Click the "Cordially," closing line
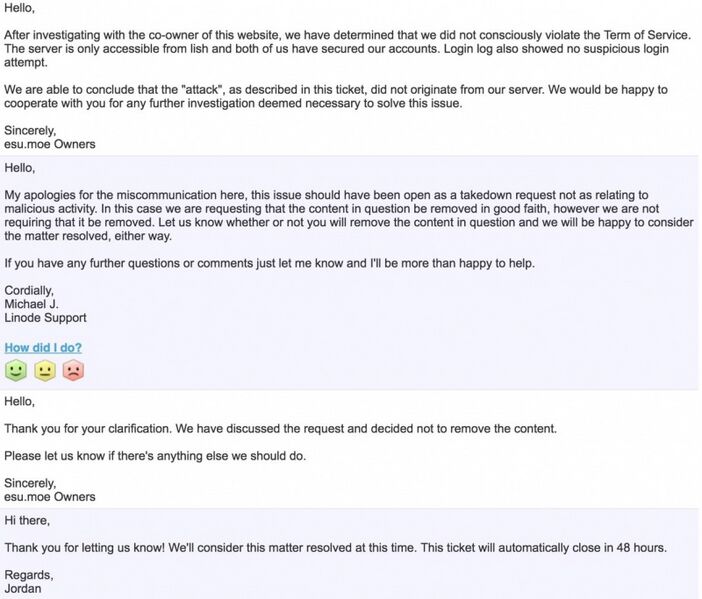Screen dimensions: 702x599 point(29,291)
